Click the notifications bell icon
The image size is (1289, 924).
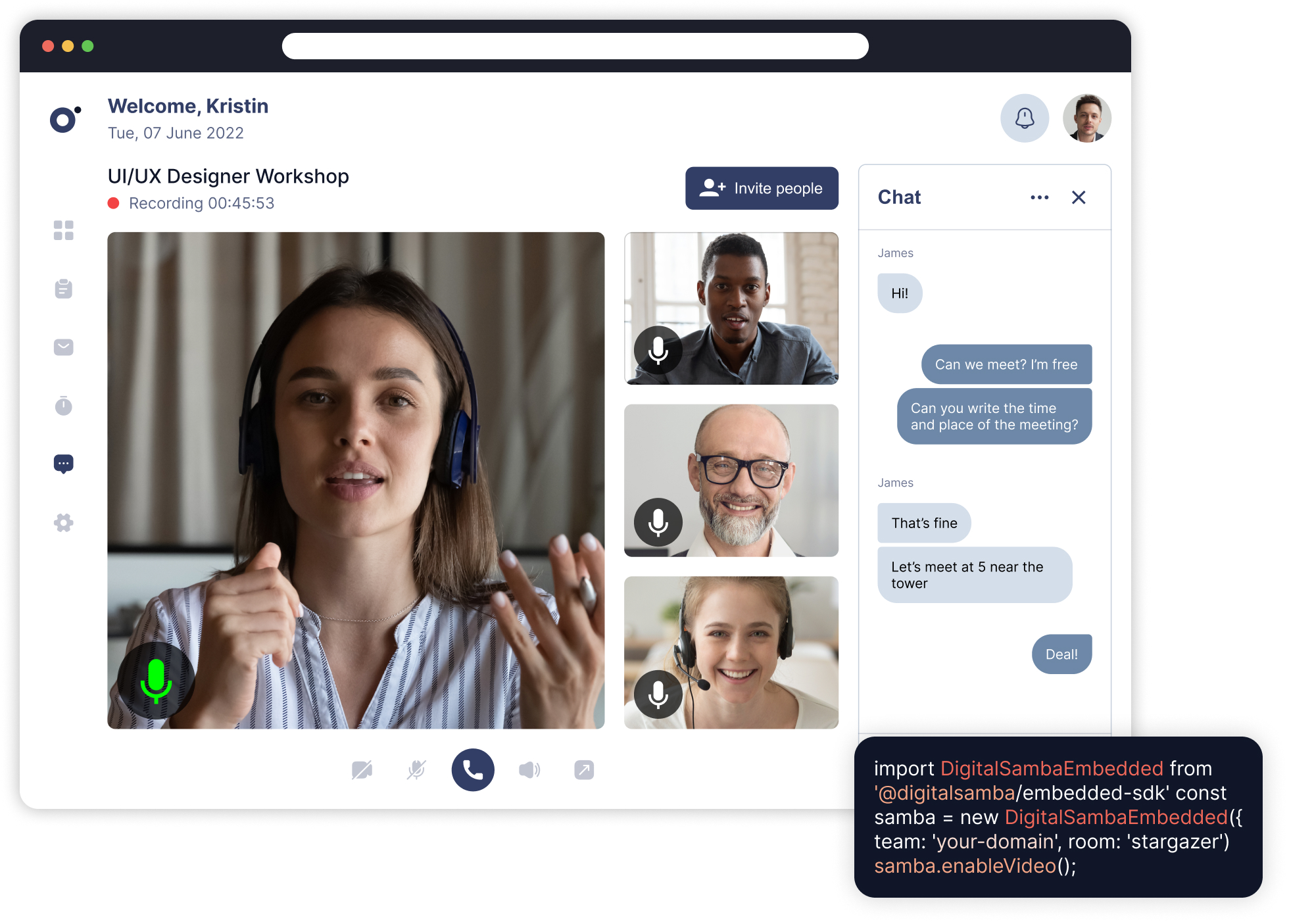pos(1025,118)
